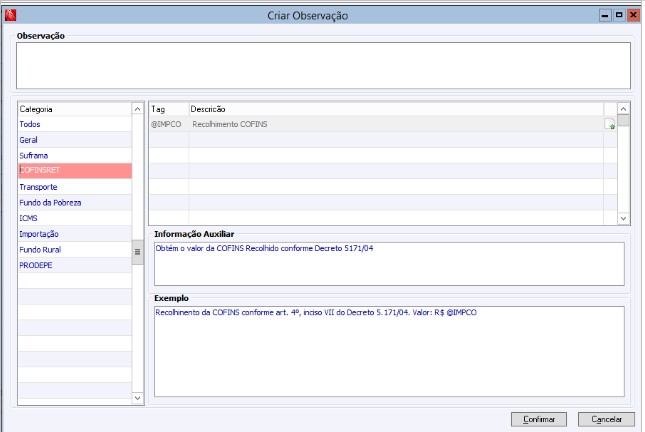Click the Cancelar button
This screenshot has width=645, height=432.
point(606,419)
